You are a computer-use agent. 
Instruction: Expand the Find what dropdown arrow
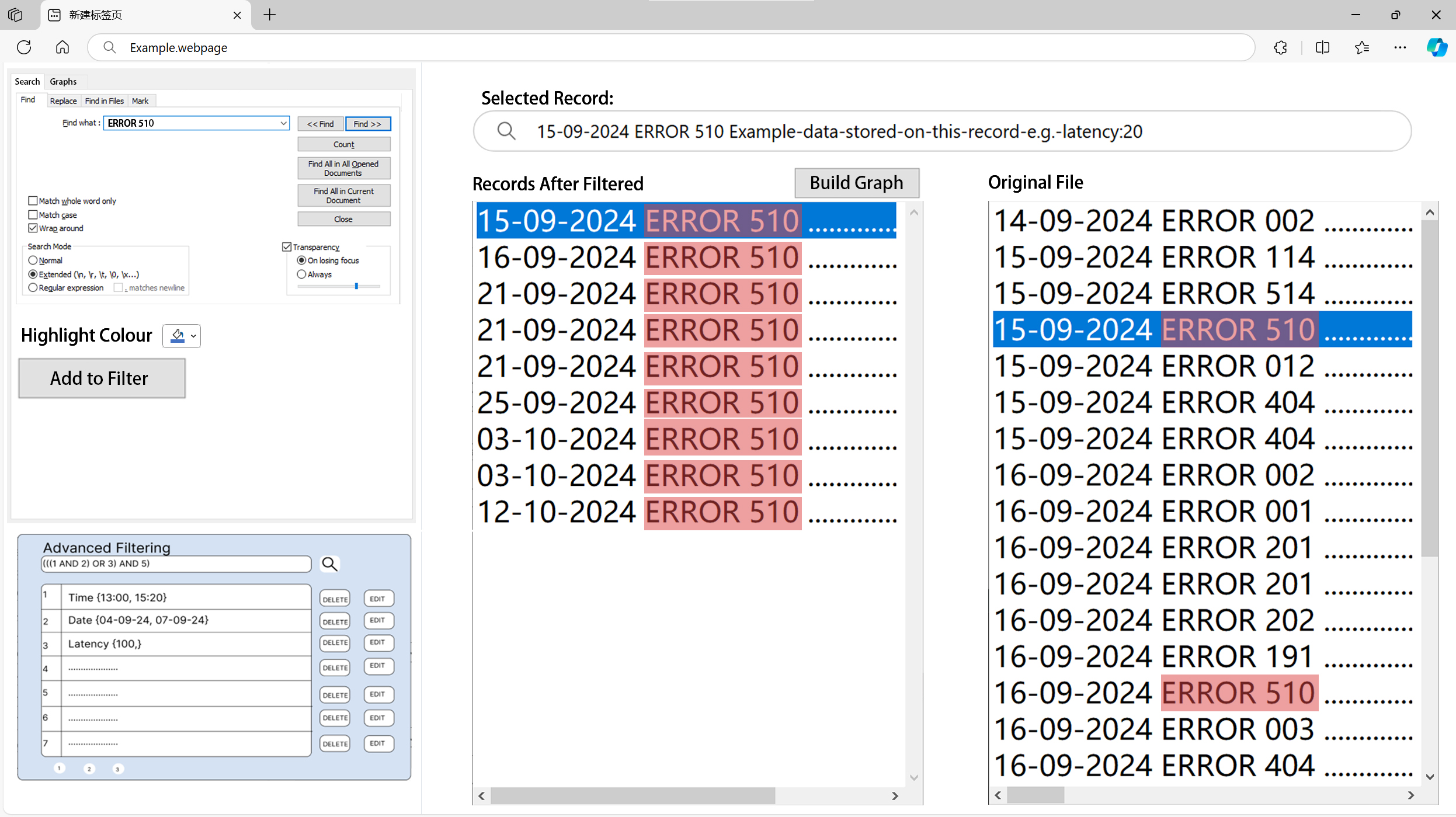[283, 123]
